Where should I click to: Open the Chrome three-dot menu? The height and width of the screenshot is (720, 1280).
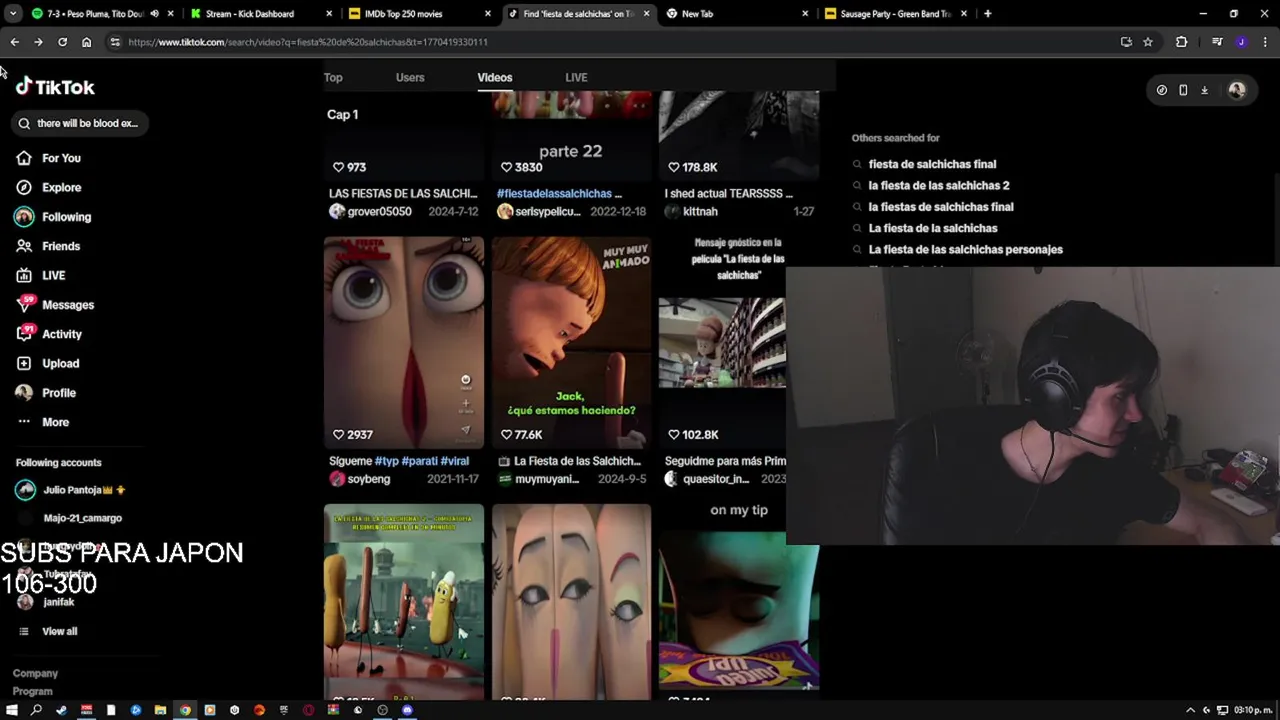(1265, 42)
